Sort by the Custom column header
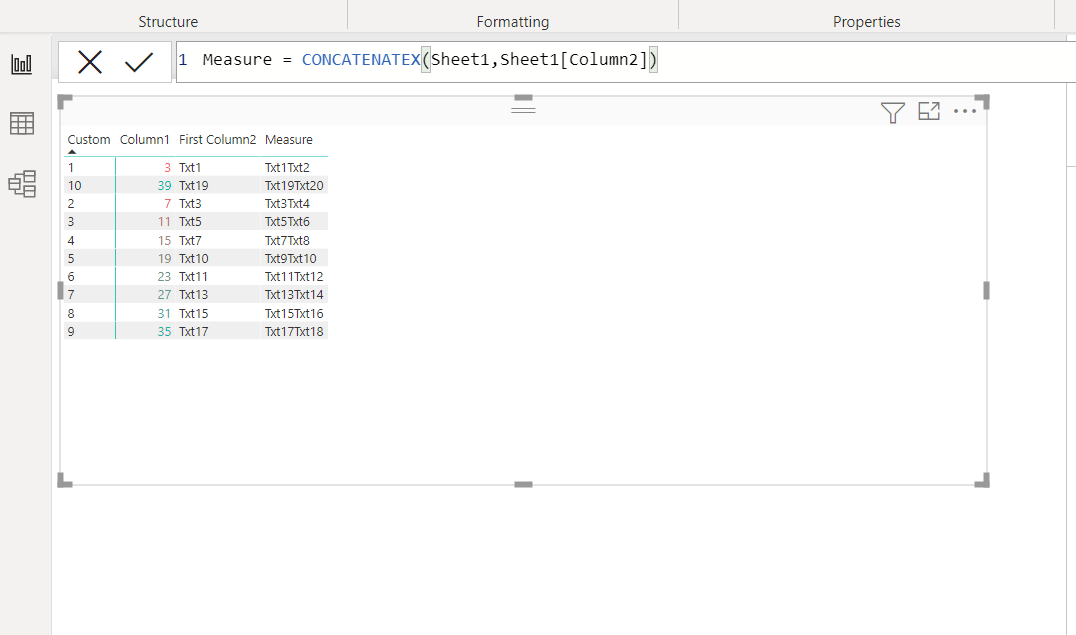1076x635 pixels. coord(89,139)
